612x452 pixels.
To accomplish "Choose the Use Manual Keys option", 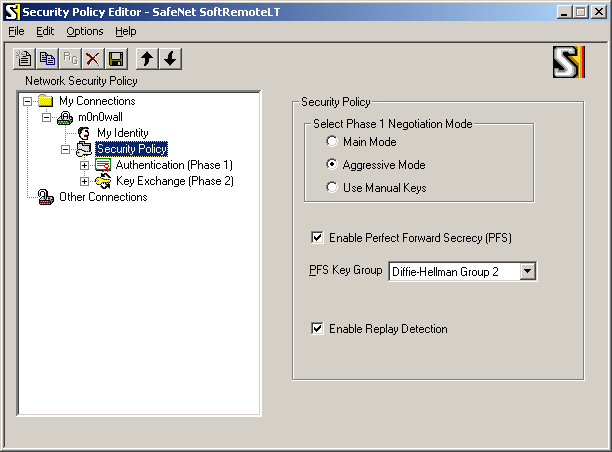I will pos(333,188).
